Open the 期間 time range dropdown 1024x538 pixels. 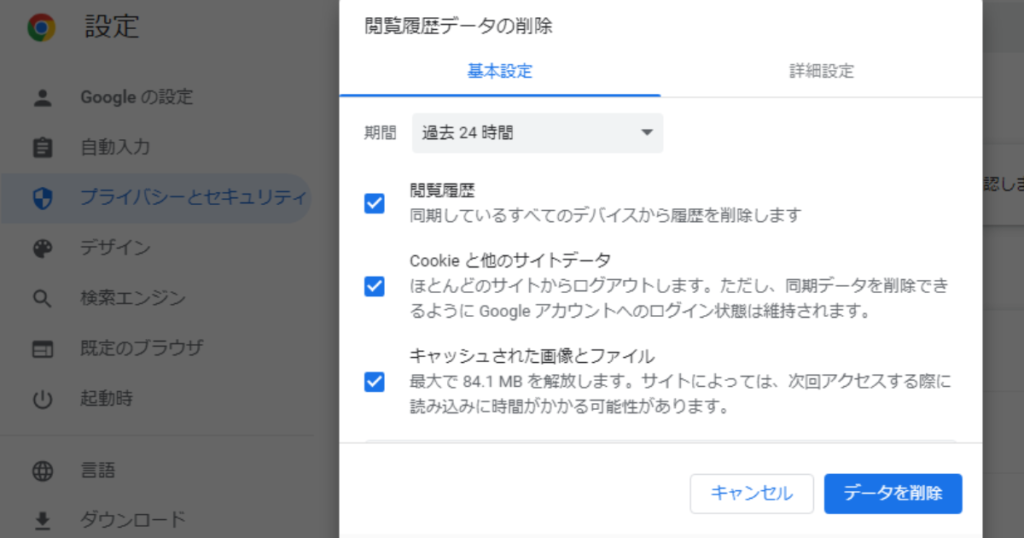click(537, 132)
